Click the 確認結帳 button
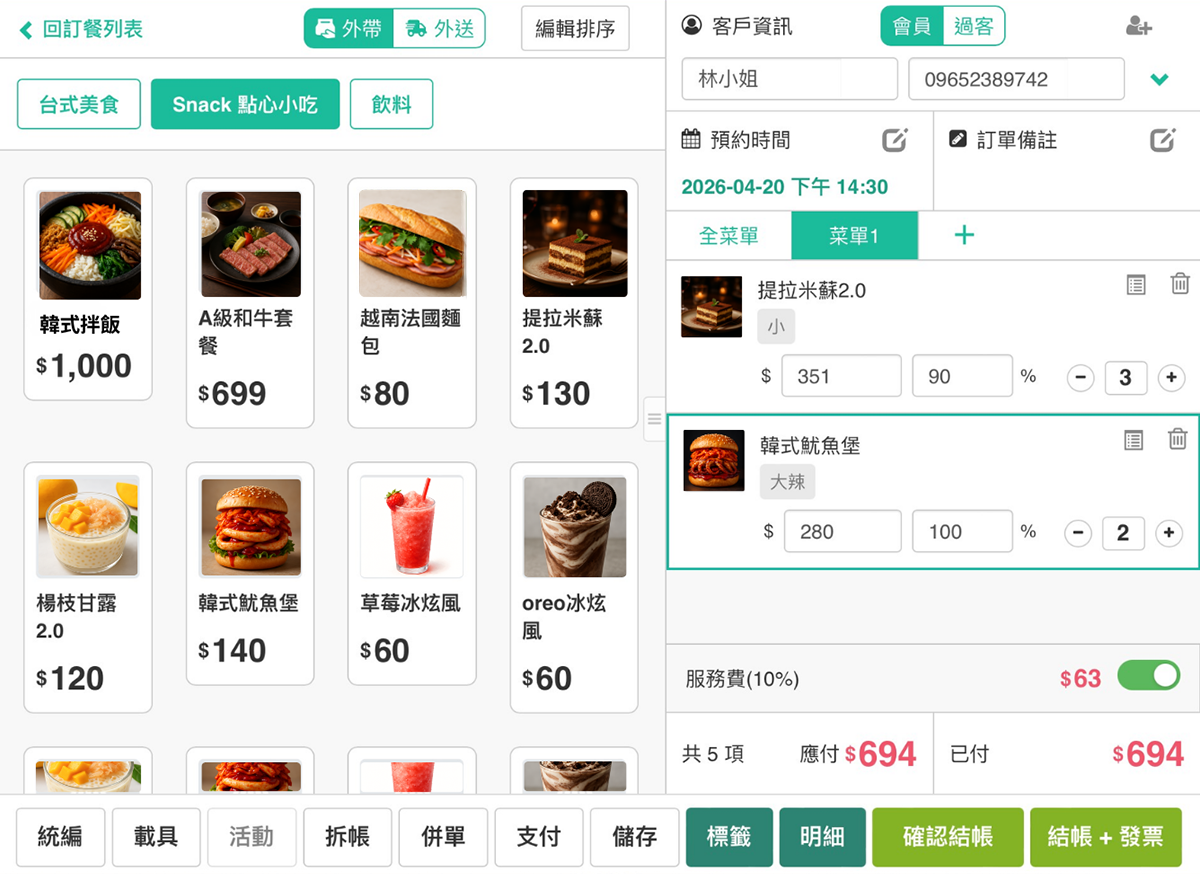 948,837
